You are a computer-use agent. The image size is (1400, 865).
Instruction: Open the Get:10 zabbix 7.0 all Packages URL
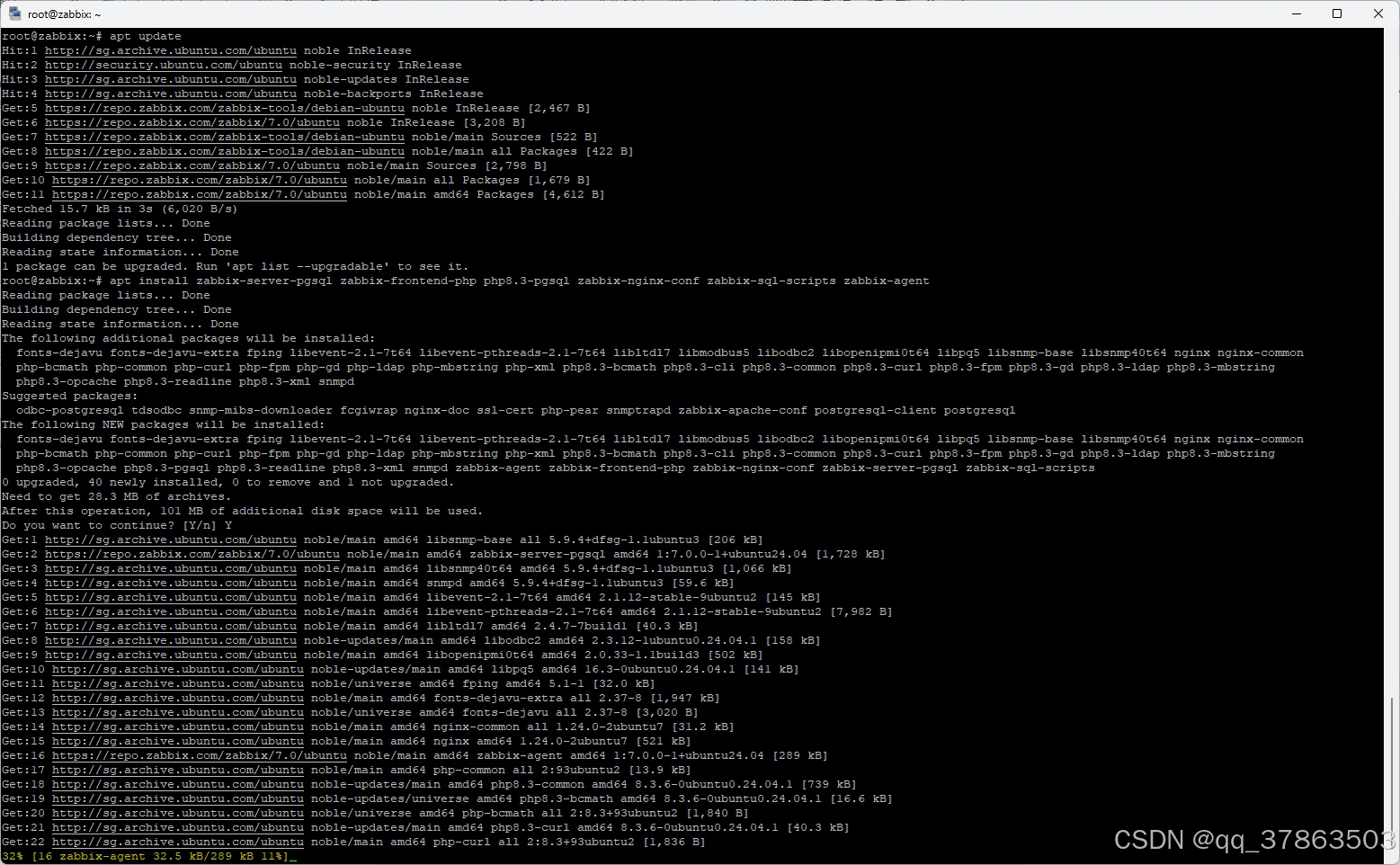tap(200, 181)
